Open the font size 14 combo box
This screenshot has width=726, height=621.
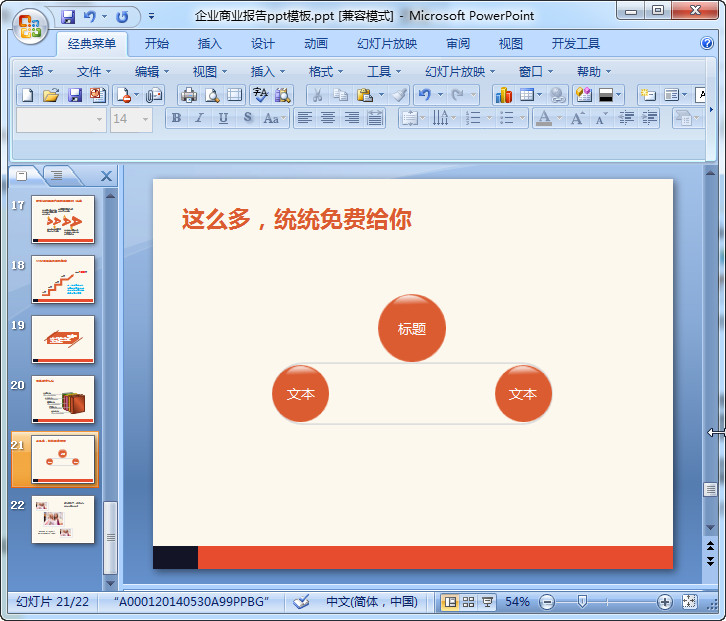point(131,119)
